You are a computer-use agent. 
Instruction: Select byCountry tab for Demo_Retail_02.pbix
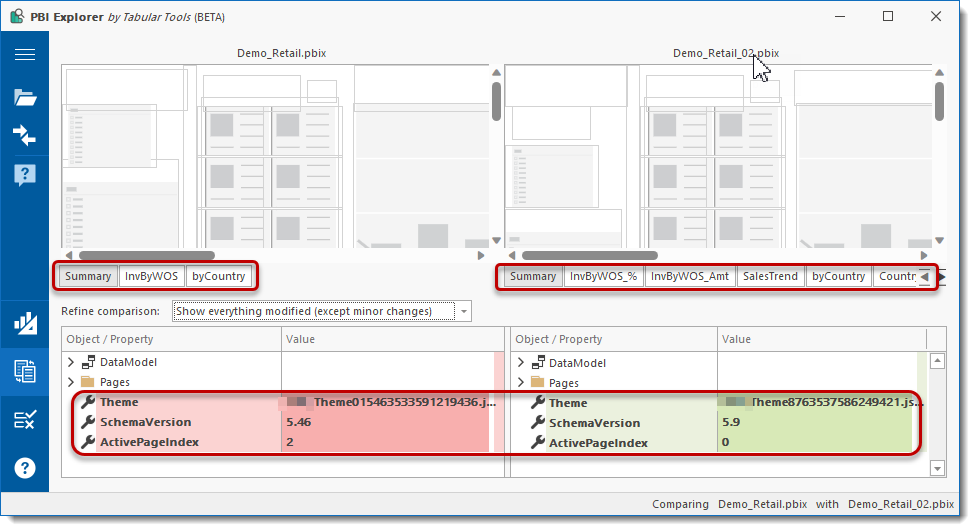point(838,276)
